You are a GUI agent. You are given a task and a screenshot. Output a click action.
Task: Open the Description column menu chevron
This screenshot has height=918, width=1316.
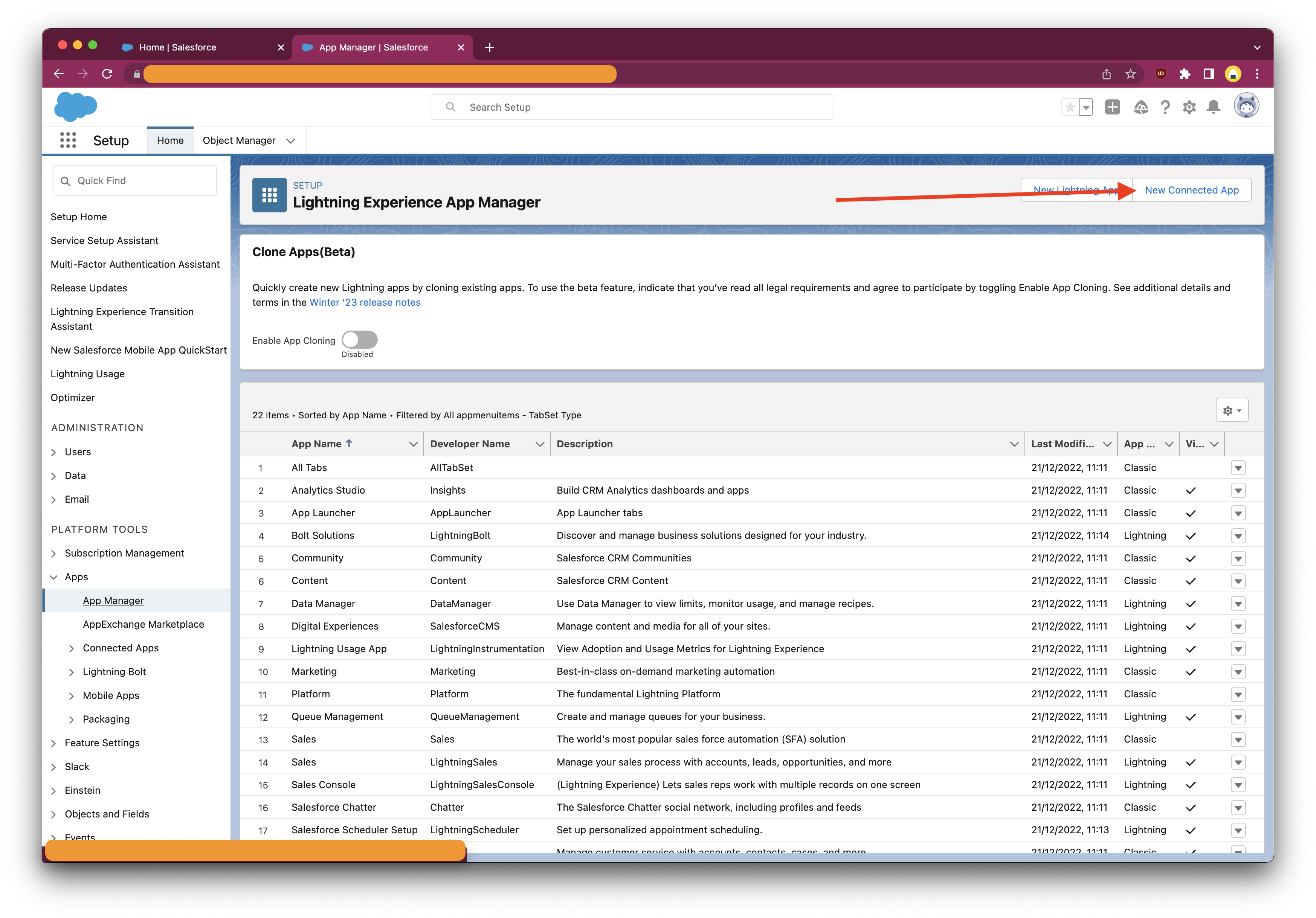pyautogui.click(x=1014, y=444)
